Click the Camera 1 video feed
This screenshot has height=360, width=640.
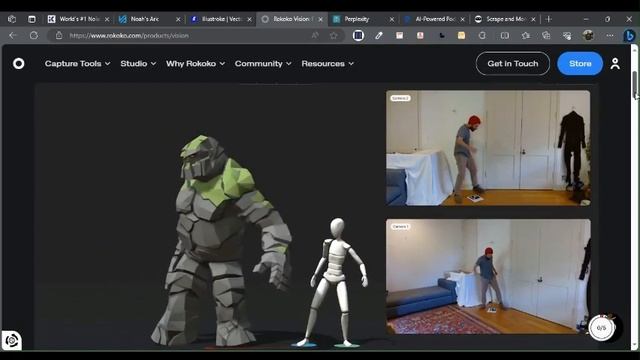pos(488,277)
